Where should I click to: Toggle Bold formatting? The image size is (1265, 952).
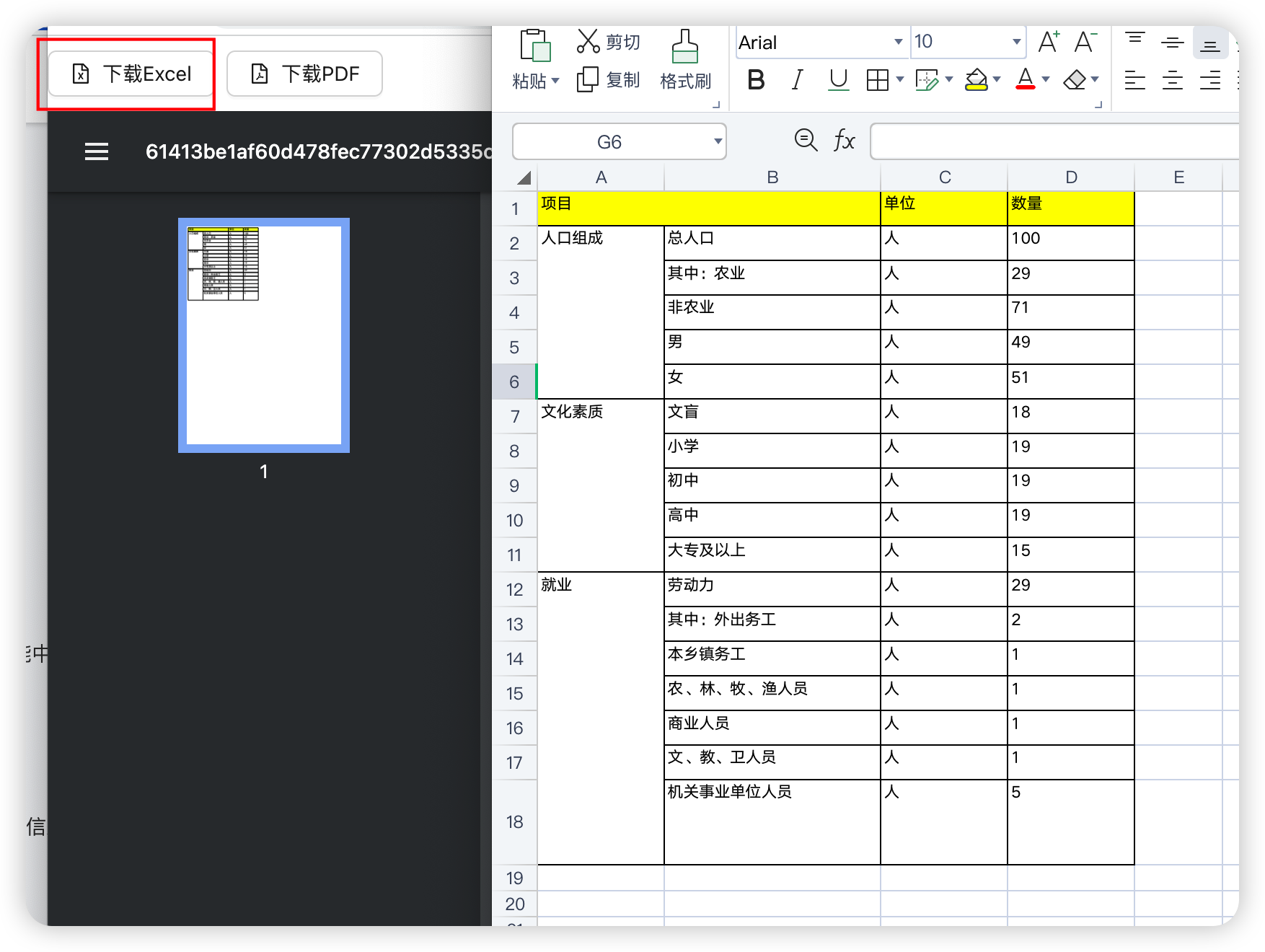point(756,79)
